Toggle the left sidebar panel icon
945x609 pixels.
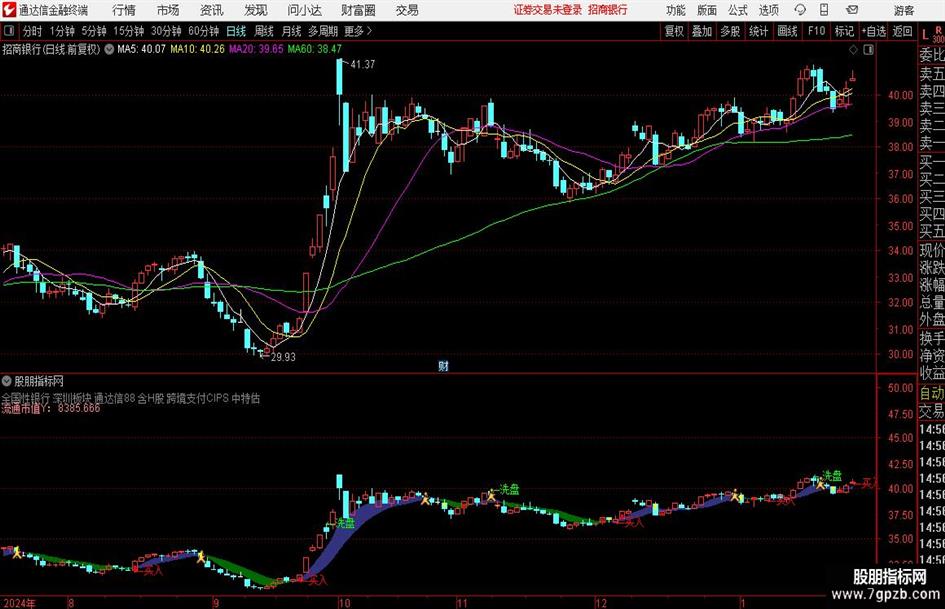tap(8, 31)
